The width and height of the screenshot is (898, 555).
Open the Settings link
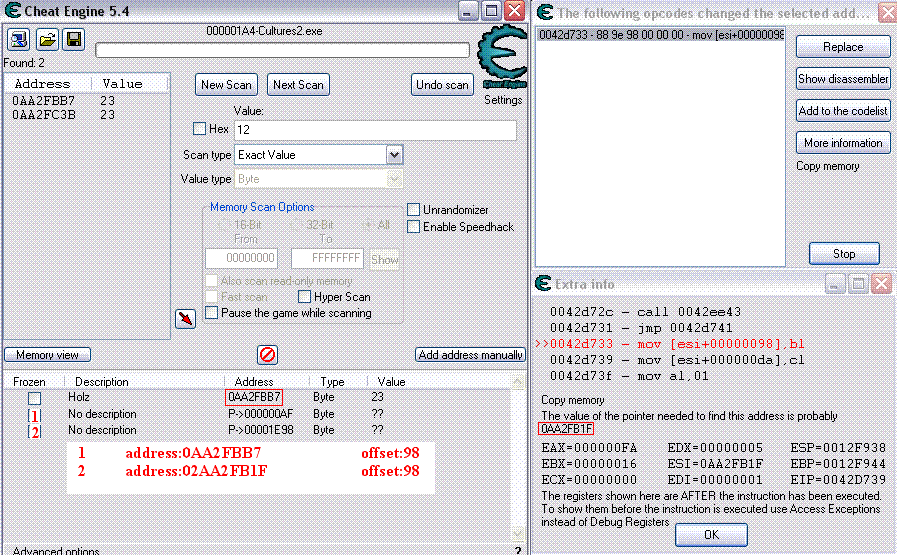[503, 100]
